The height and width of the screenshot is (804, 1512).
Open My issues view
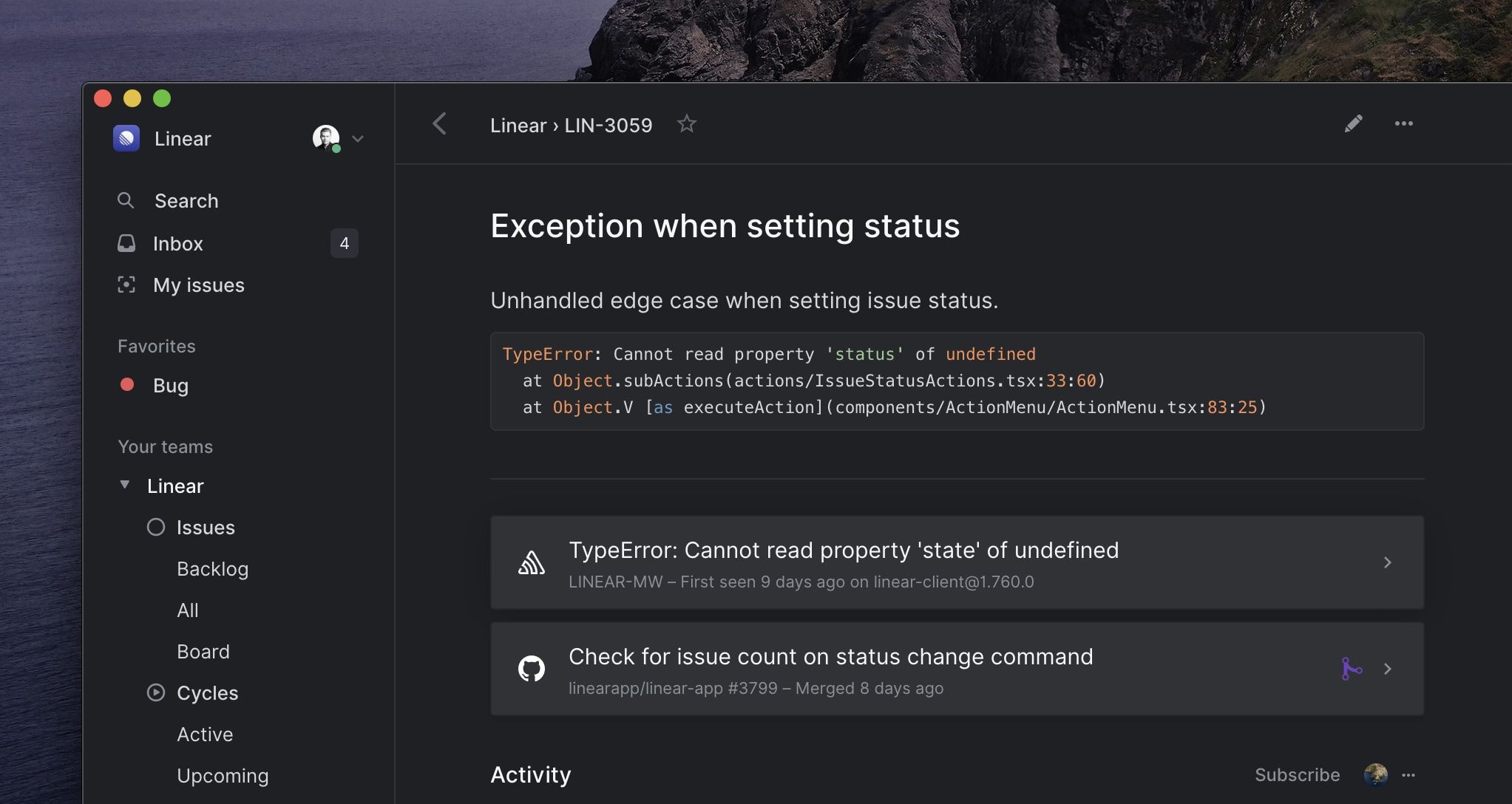point(198,285)
